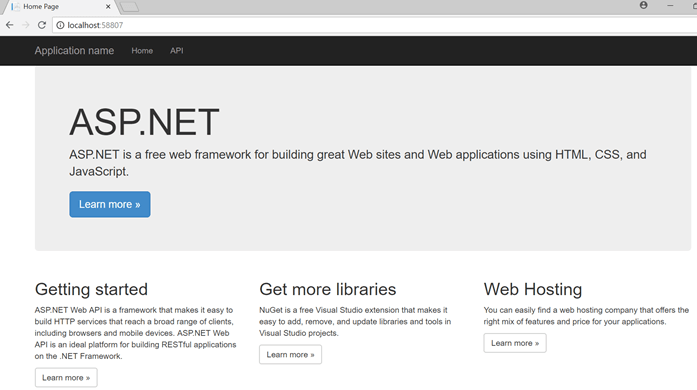The width and height of the screenshot is (697, 390).
Task: Click the paragraph starting 'You can easily find'
Action: point(586,316)
